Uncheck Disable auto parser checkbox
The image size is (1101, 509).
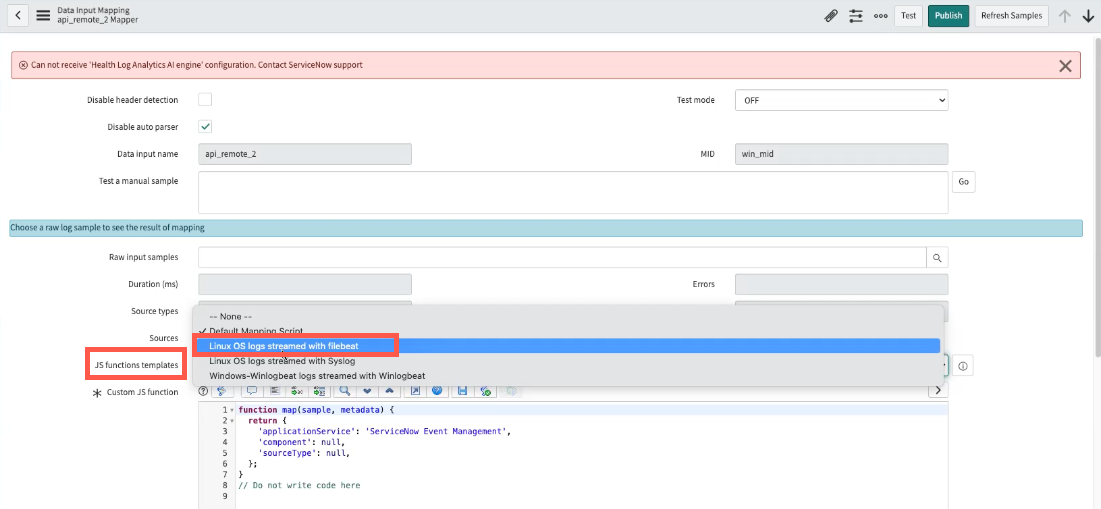(x=205, y=126)
